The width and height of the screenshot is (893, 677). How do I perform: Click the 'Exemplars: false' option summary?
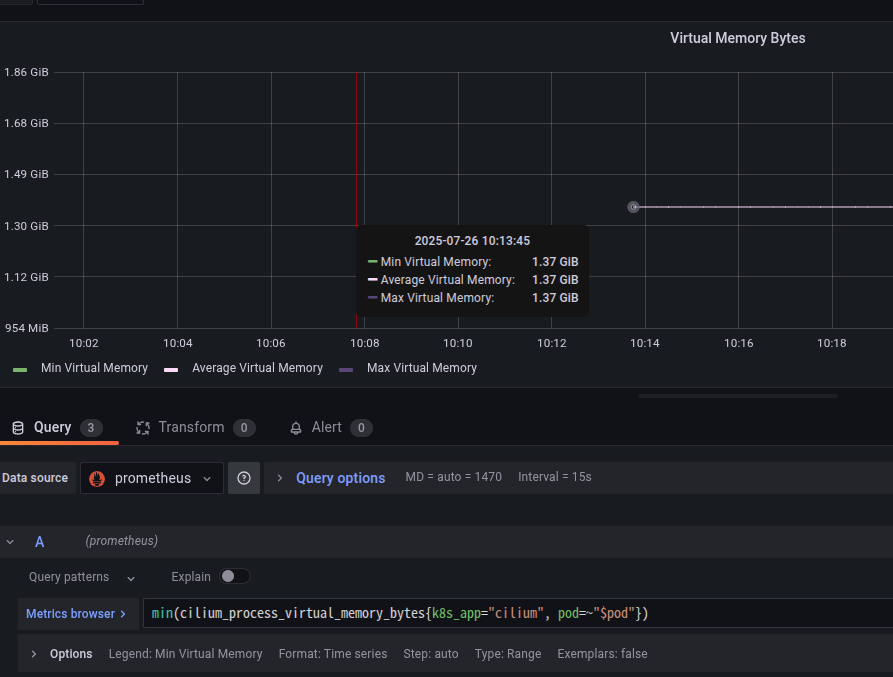click(603, 654)
